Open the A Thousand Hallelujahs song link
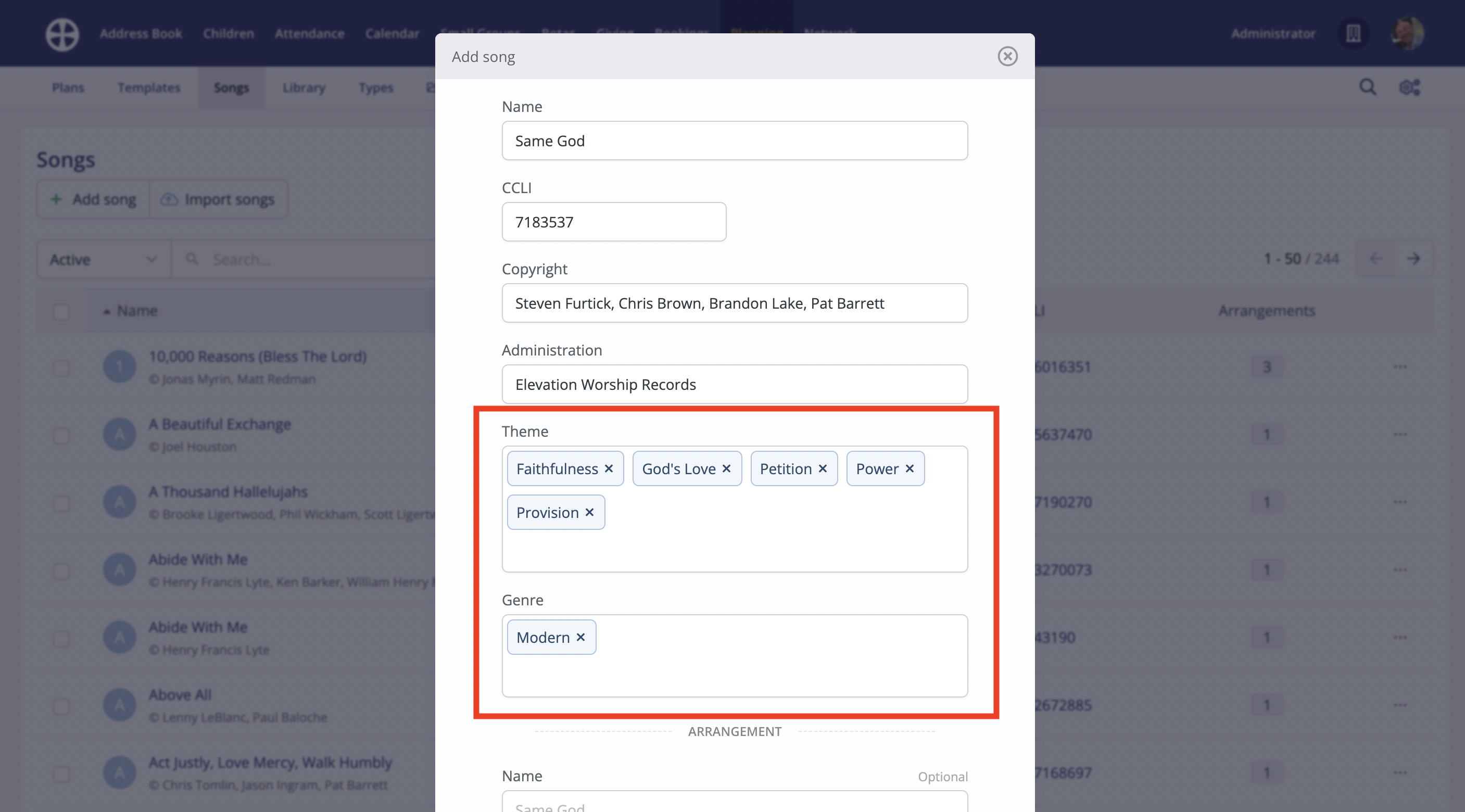This screenshot has width=1465, height=812. click(228, 492)
